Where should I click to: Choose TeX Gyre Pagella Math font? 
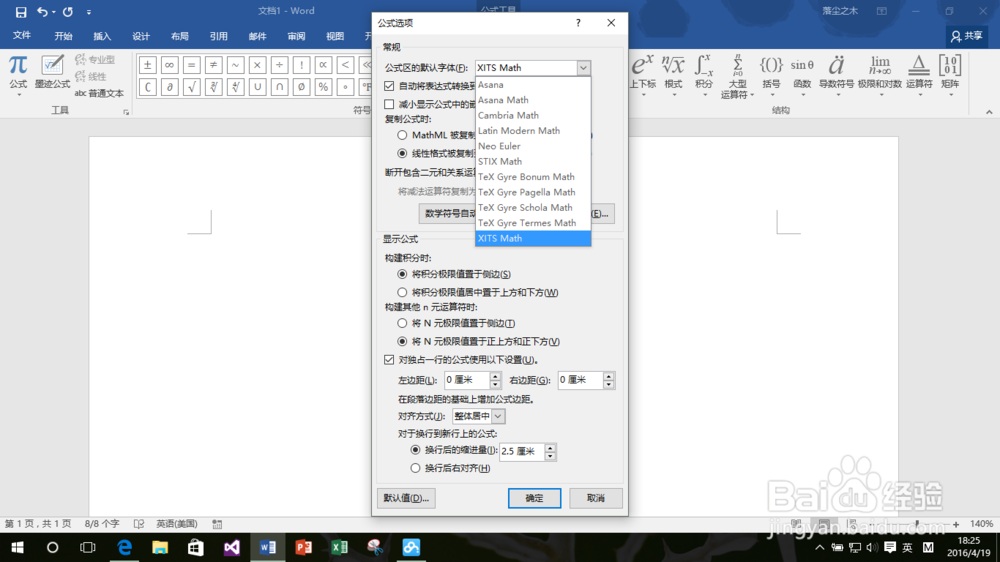[533, 192]
